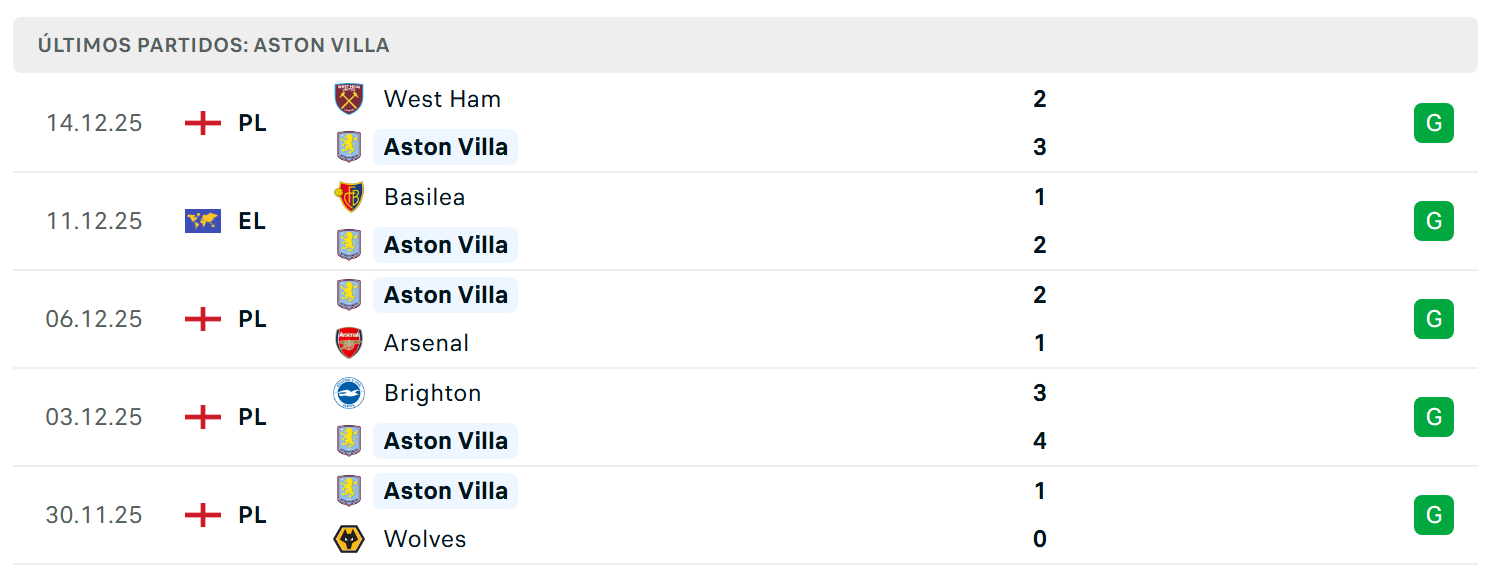Click England flag in 14.12.25 row

pyautogui.click(x=203, y=123)
